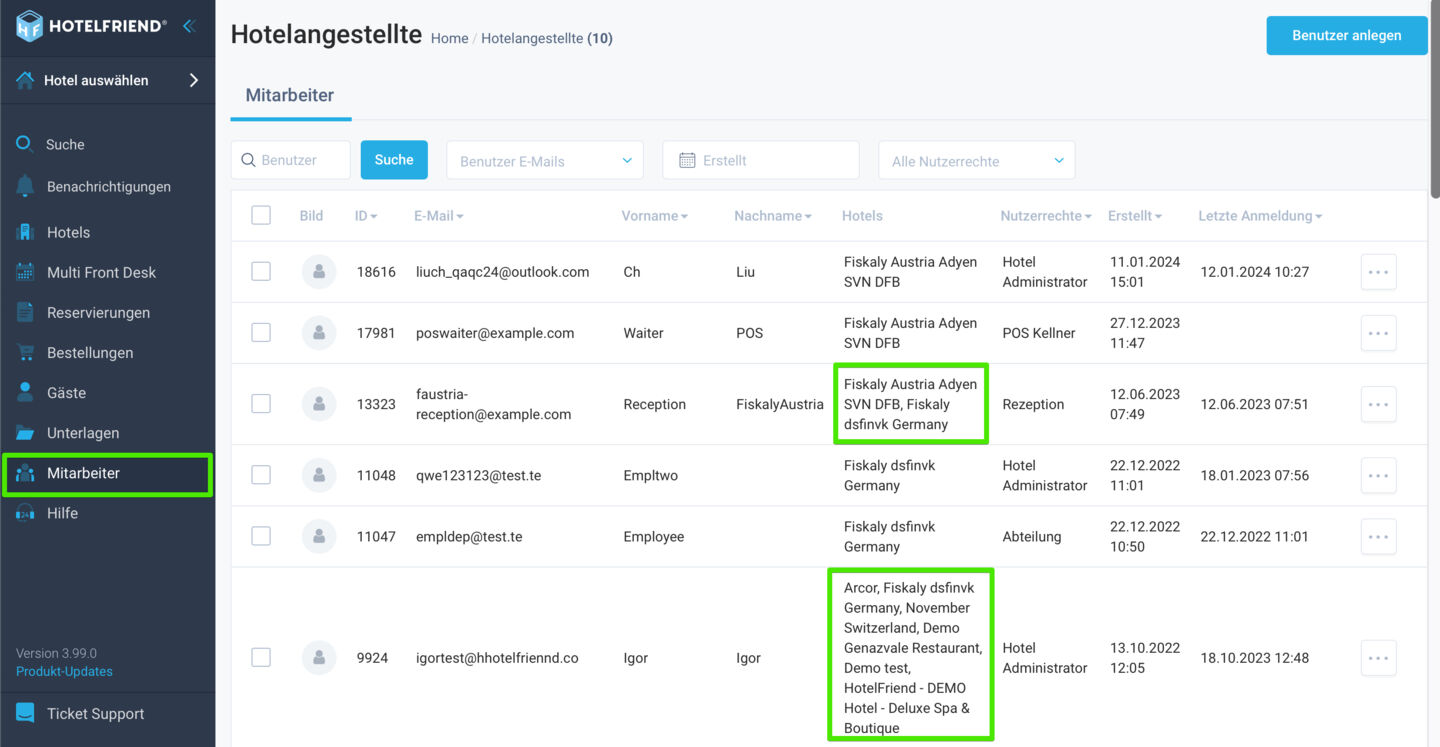Open three-dot menu for poswaiter@example.com
Viewport: 1440px width, 747px height.
coord(1378,333)
